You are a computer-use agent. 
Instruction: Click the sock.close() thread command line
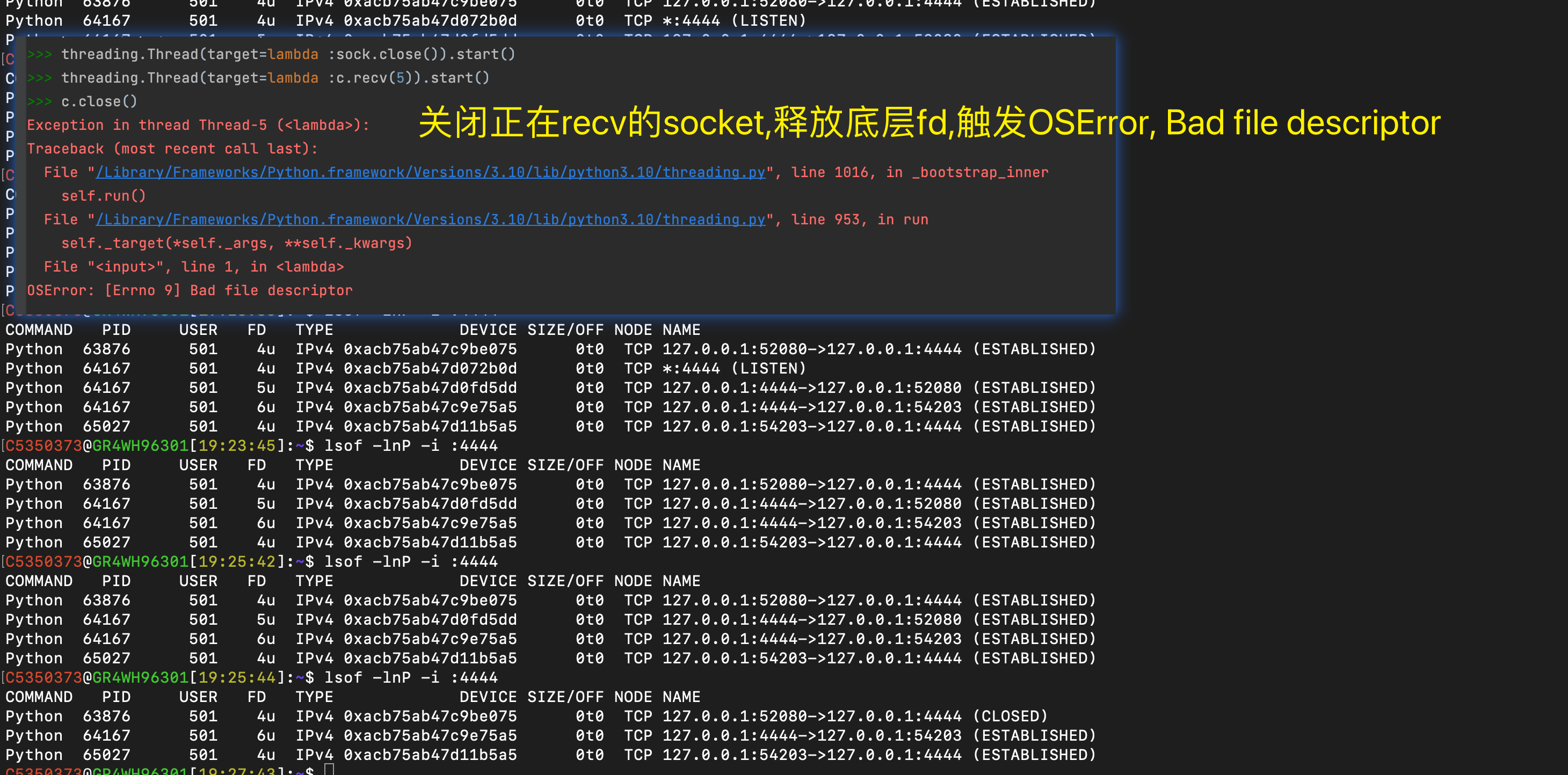coord(288,54)
